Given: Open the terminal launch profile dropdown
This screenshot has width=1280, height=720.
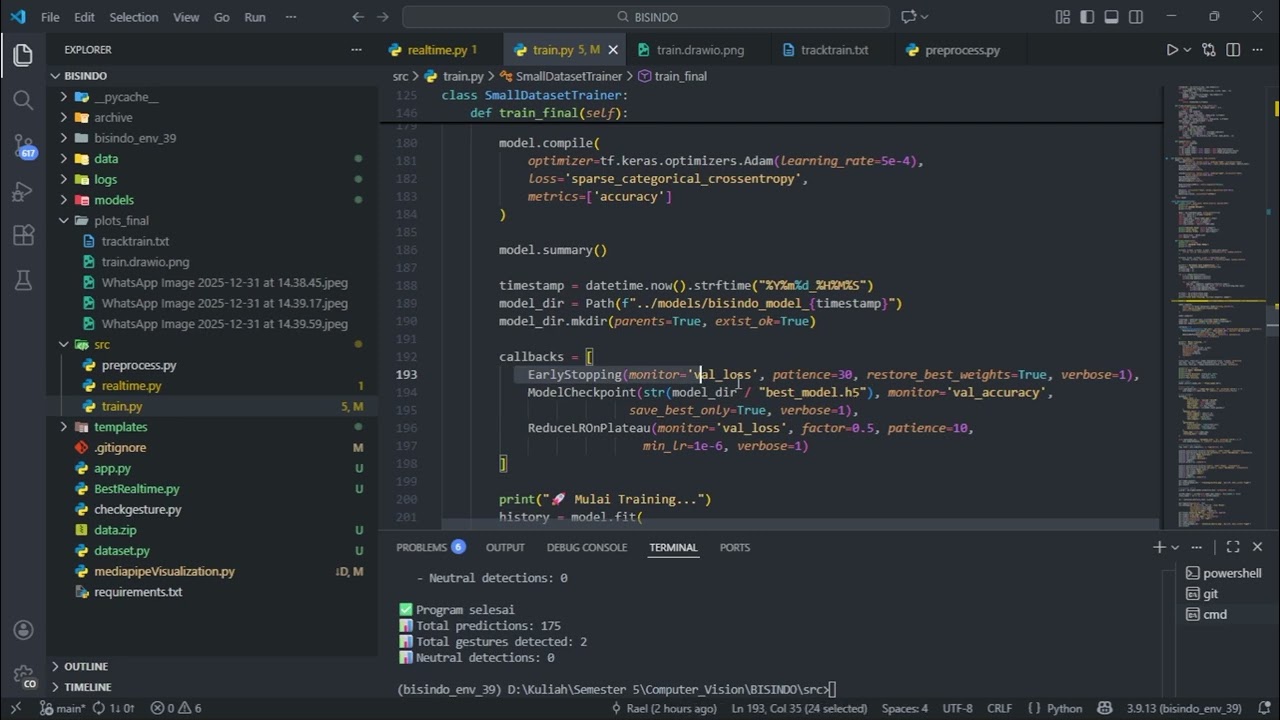Looking at the screenshot, I should pyautogui.click(x=1175, y=547).
